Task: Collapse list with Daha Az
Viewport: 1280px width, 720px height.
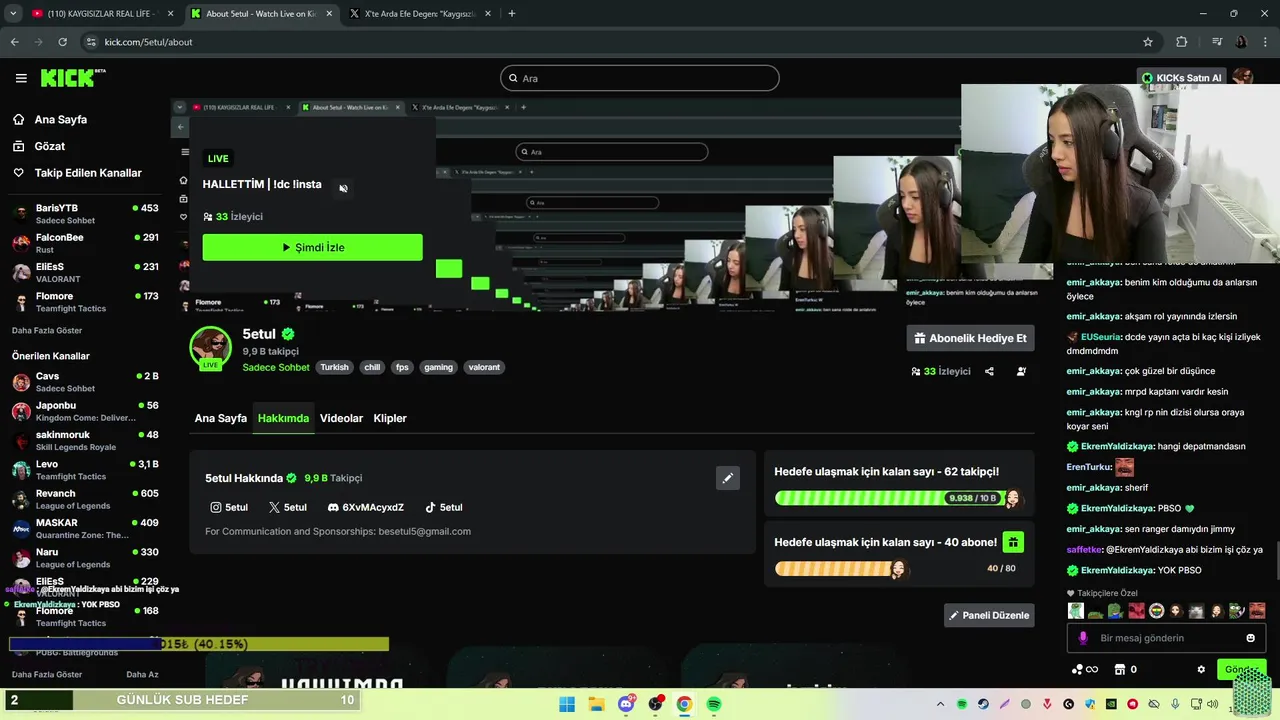Action: point(142,675)
